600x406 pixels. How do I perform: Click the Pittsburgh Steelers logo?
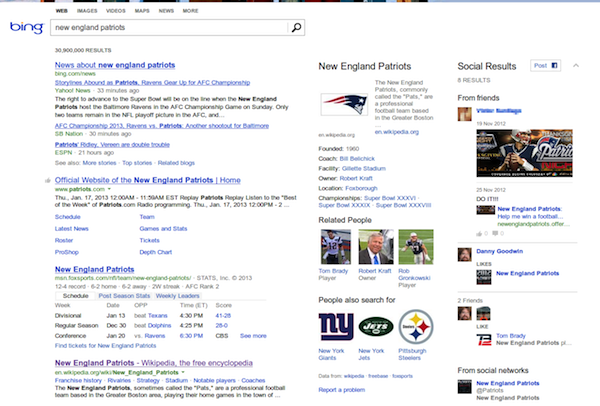pos(416,326)
